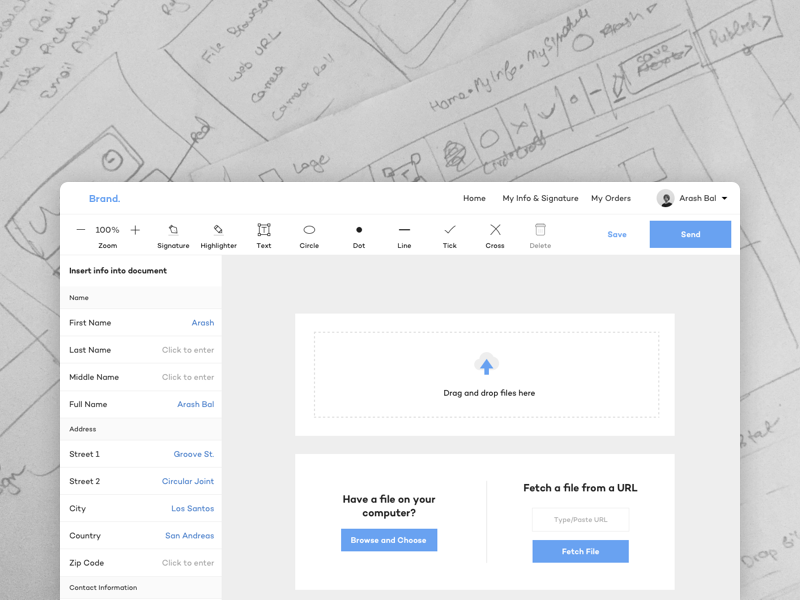Insert Full Name value Arash Bal
800x600 pixels.
195,404
